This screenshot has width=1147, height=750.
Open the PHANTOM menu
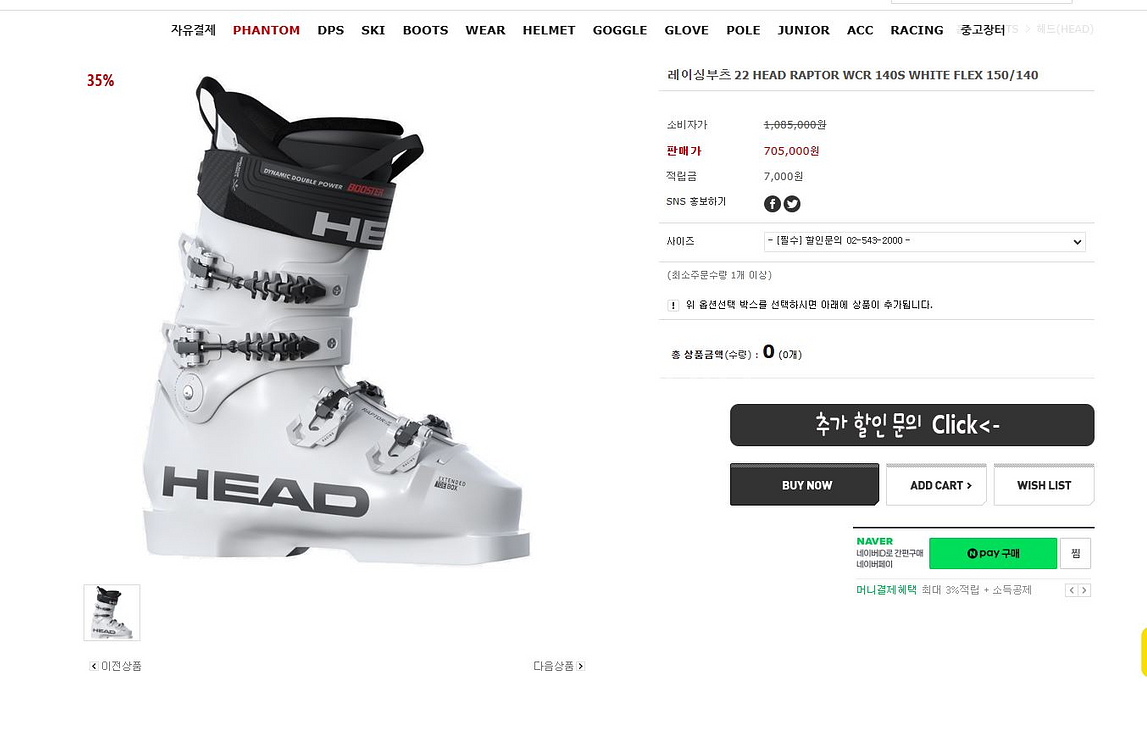coord(266,31)
